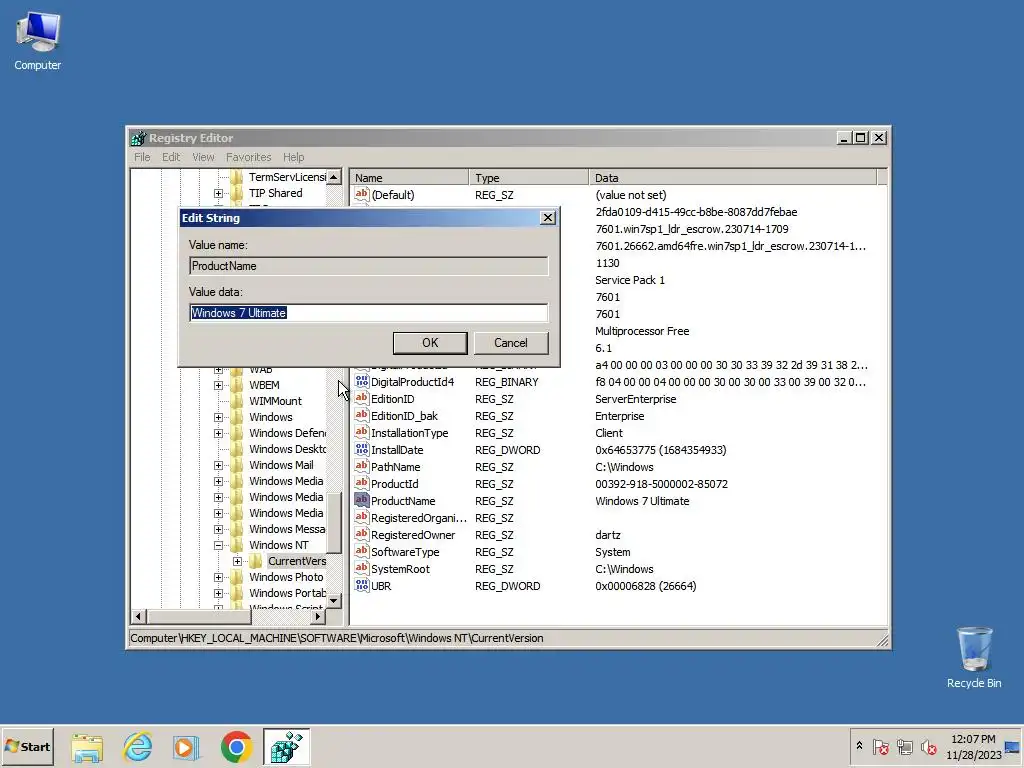Open the Edit menu

171,157
